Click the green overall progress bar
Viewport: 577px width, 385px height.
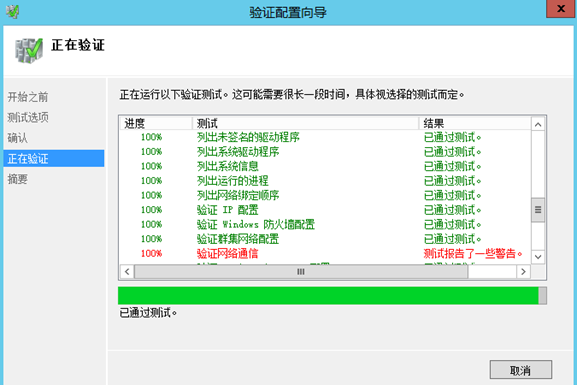(332, 296)
